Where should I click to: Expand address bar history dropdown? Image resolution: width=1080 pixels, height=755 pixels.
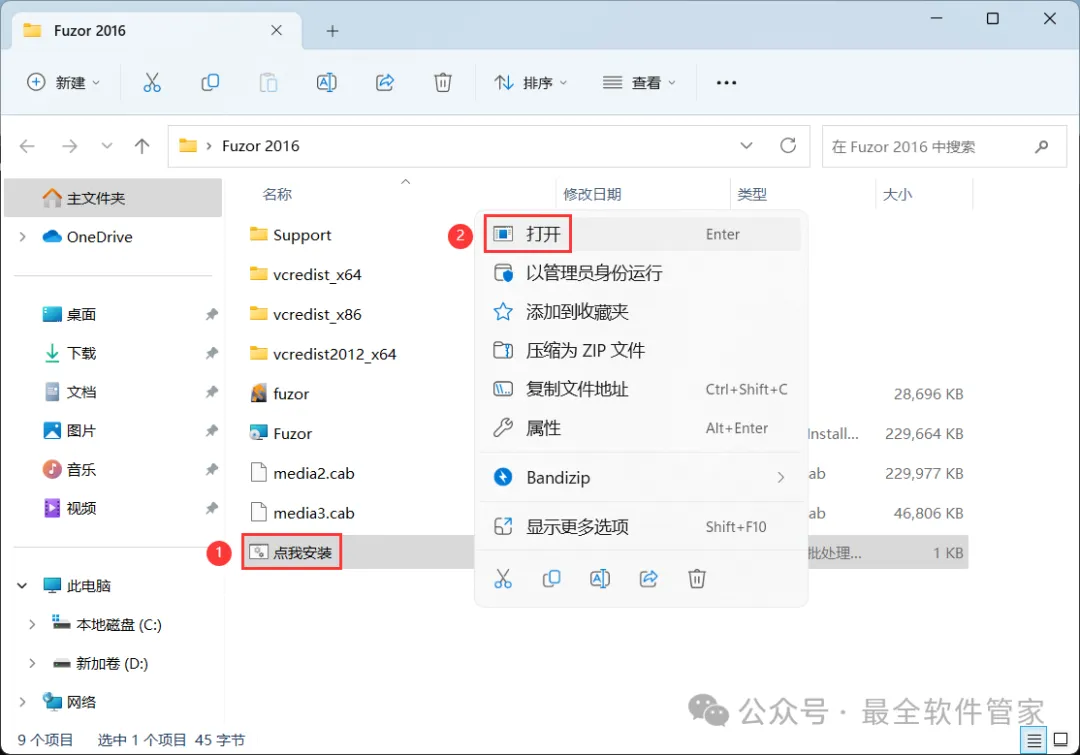746,145
